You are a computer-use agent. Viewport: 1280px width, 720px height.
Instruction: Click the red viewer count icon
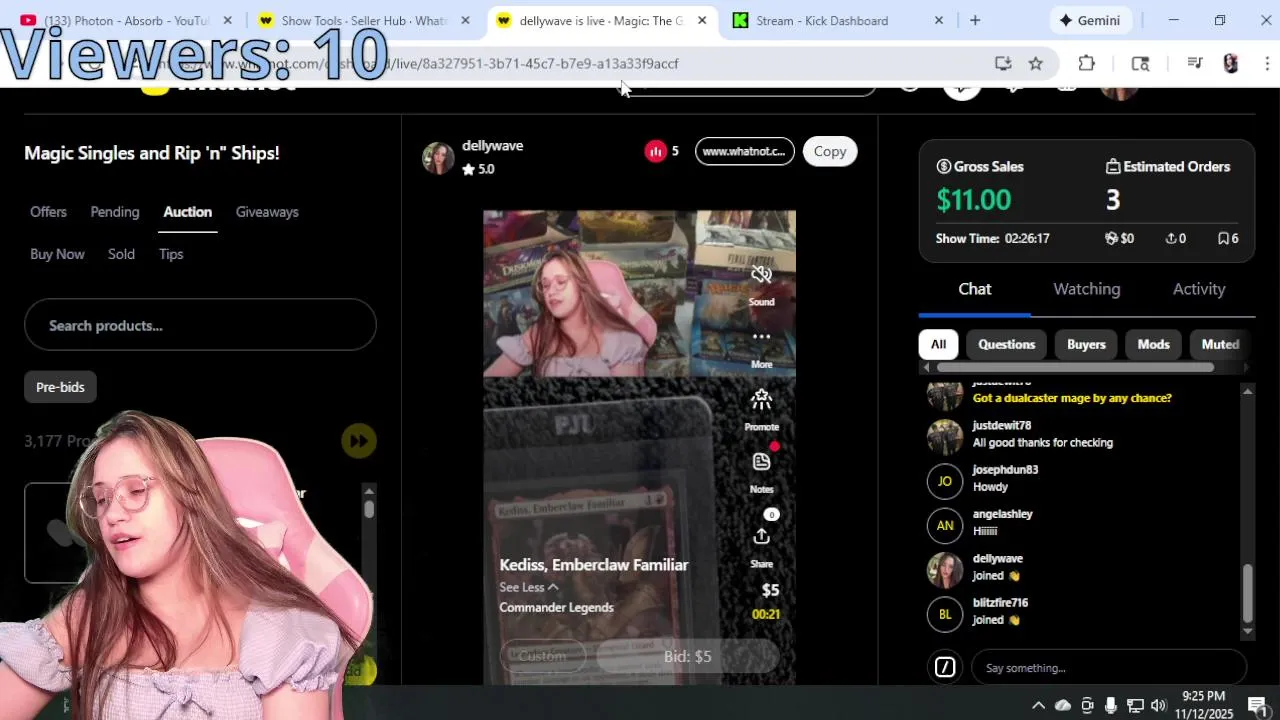pos(656,151)
